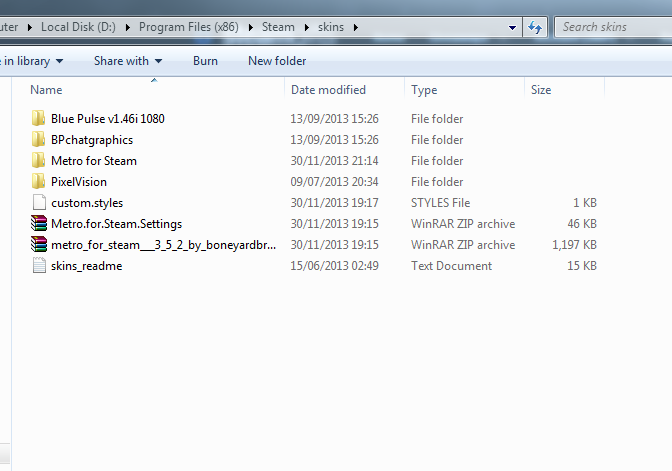Screen dimensions: 672x471
Task: Select the PixelVision folder name
Action: (79, 182)
